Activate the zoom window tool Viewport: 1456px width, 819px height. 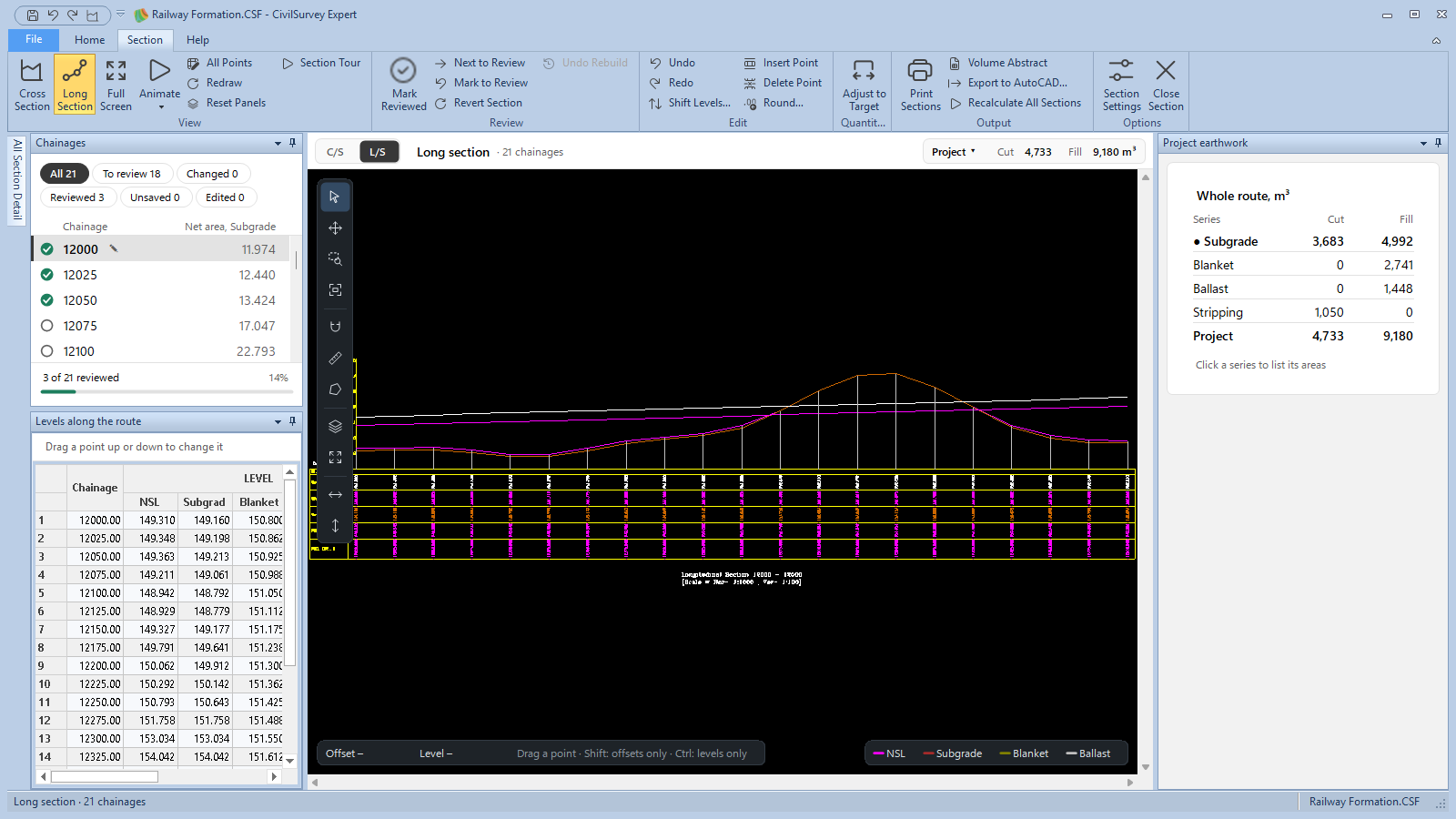click(x=335, y=259)
